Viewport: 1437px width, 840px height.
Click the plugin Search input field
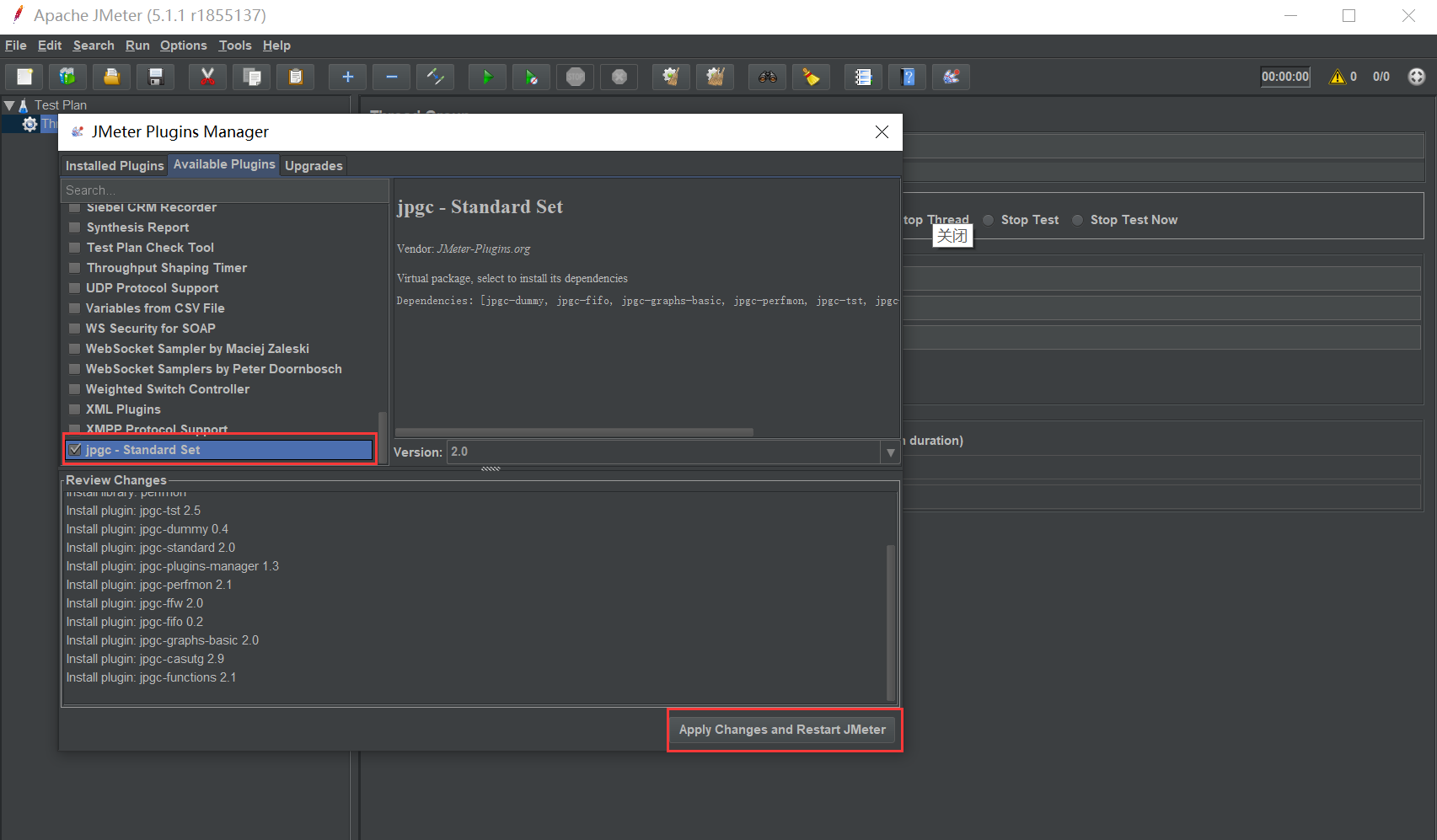click(x=224, y=190)
